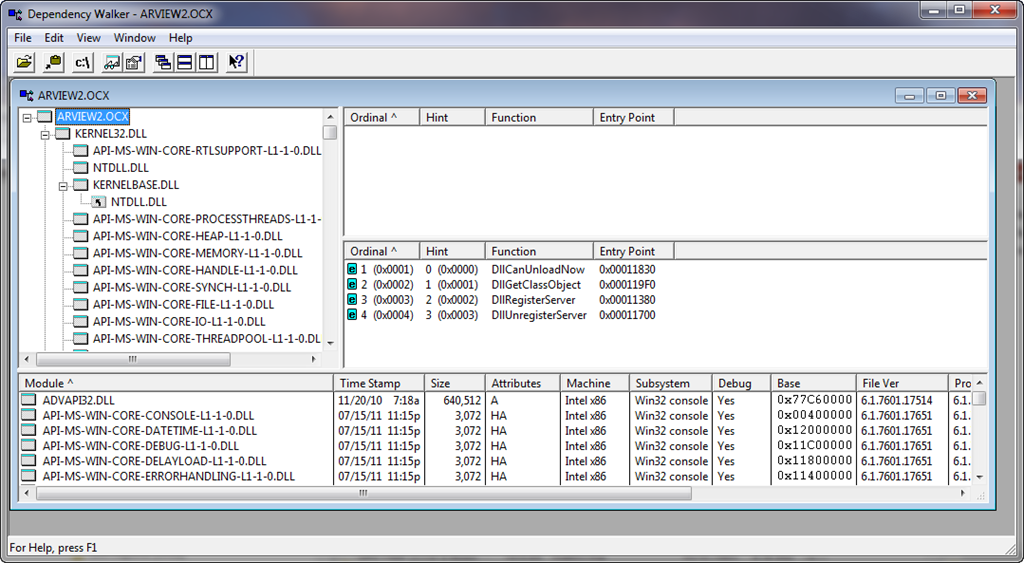The image size is (1024, 563).
Task: Click the module icon beside ADVAPI32.DLL in module list
Action: (29, 400)
